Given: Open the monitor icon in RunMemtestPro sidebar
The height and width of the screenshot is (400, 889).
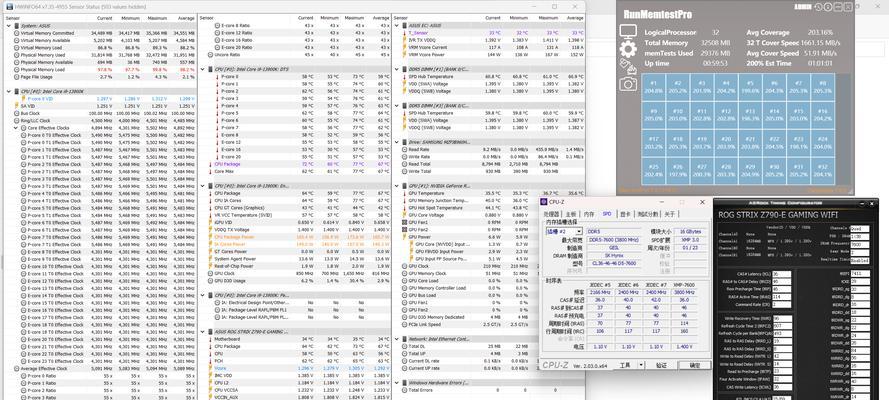Looking at the screenshot, I should 628,31.
